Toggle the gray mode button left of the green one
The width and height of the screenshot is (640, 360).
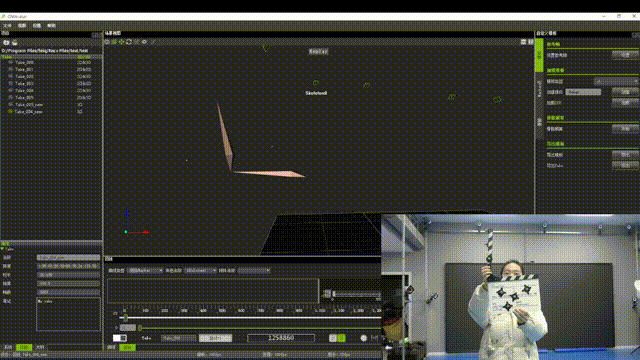coord(333,338)
